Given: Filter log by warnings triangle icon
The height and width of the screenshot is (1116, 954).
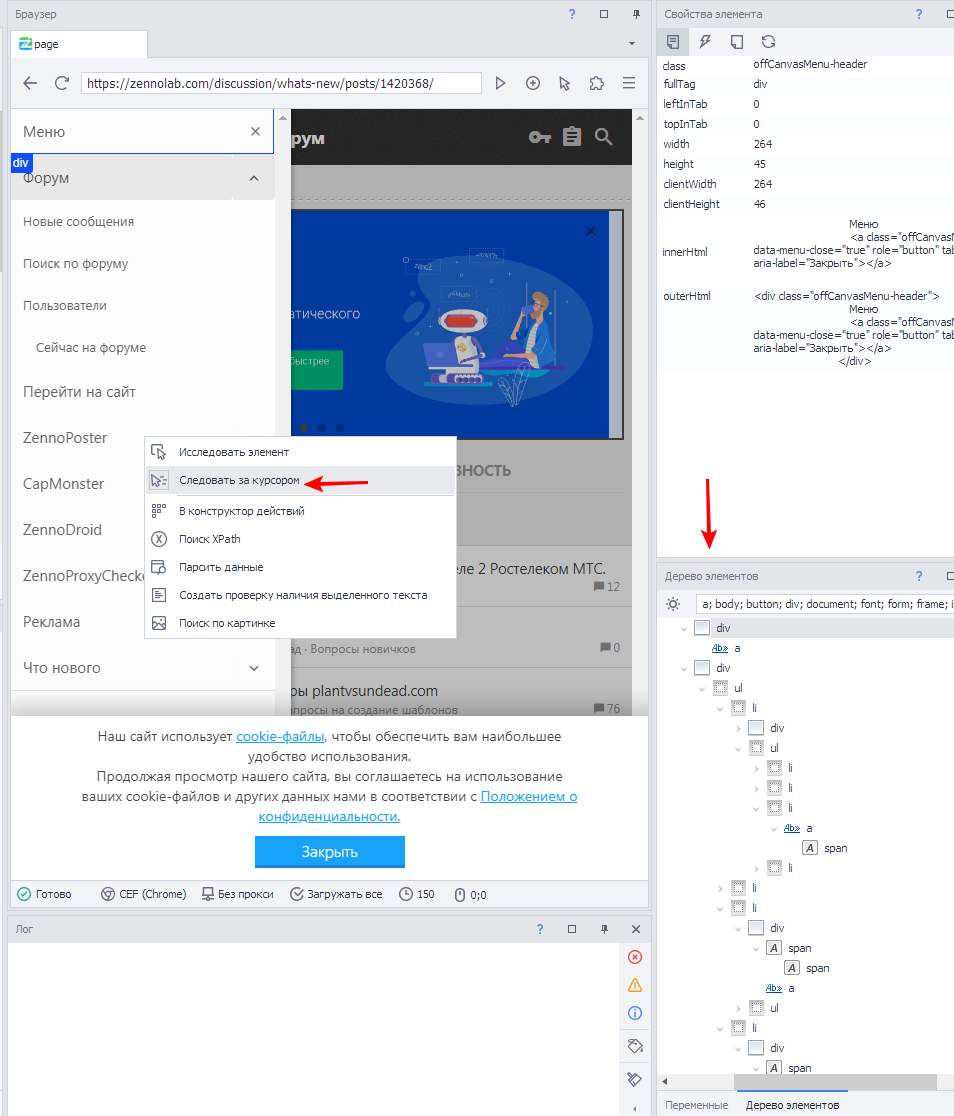Looking at the screenshot, I should point(635,985).
